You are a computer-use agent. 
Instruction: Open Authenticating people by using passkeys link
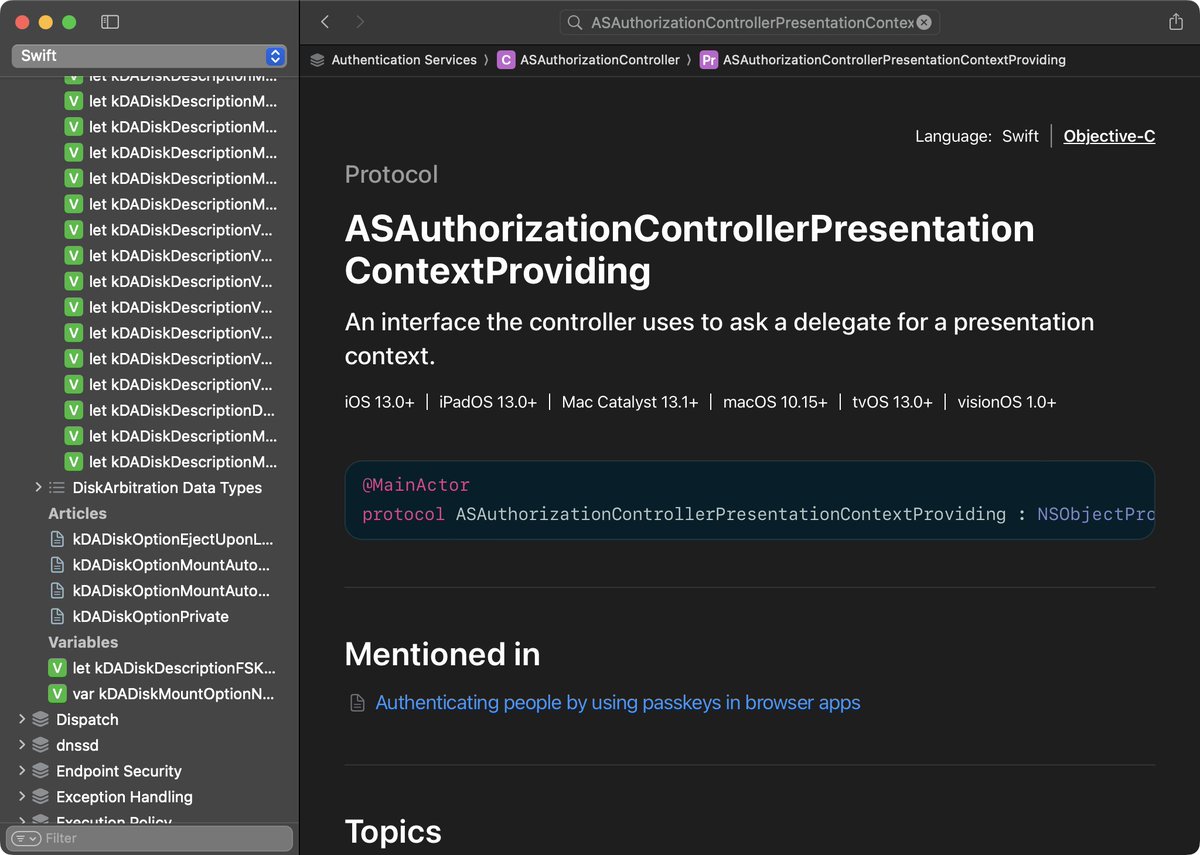pyautogui.click(x=618, y=703)
